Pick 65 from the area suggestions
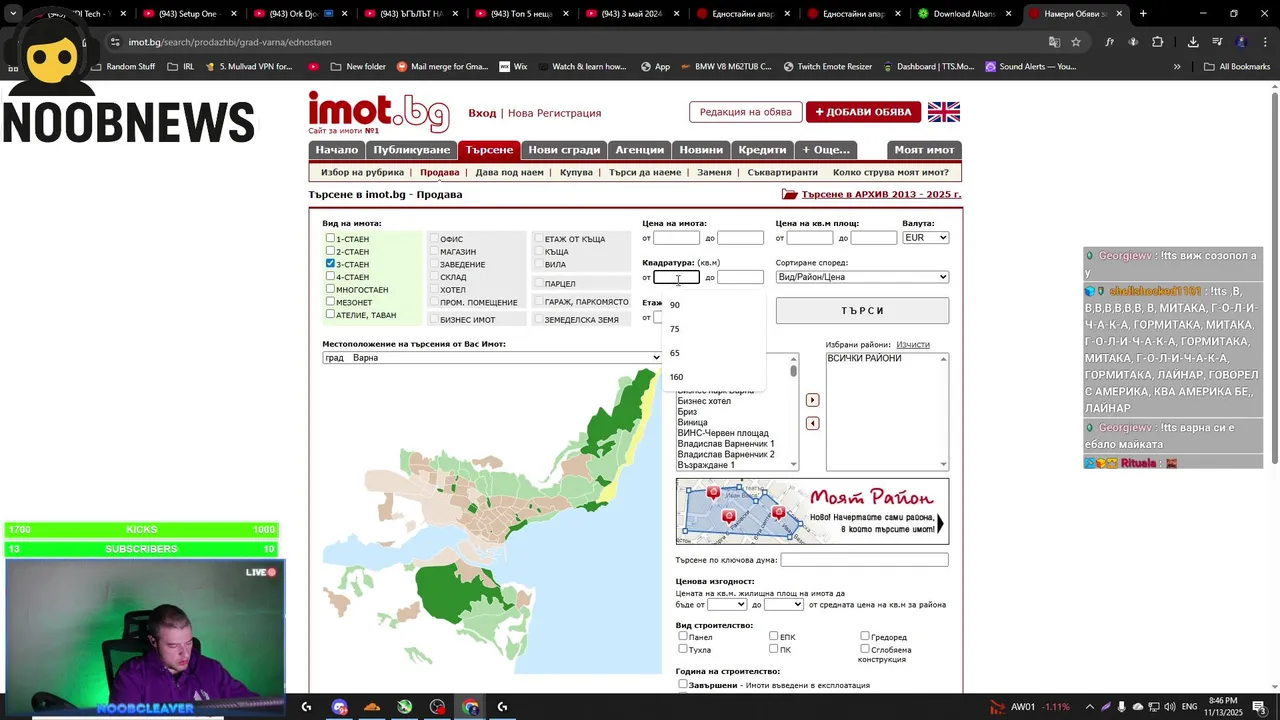Viewport: 1280px width, 720px height. point(713,353)
